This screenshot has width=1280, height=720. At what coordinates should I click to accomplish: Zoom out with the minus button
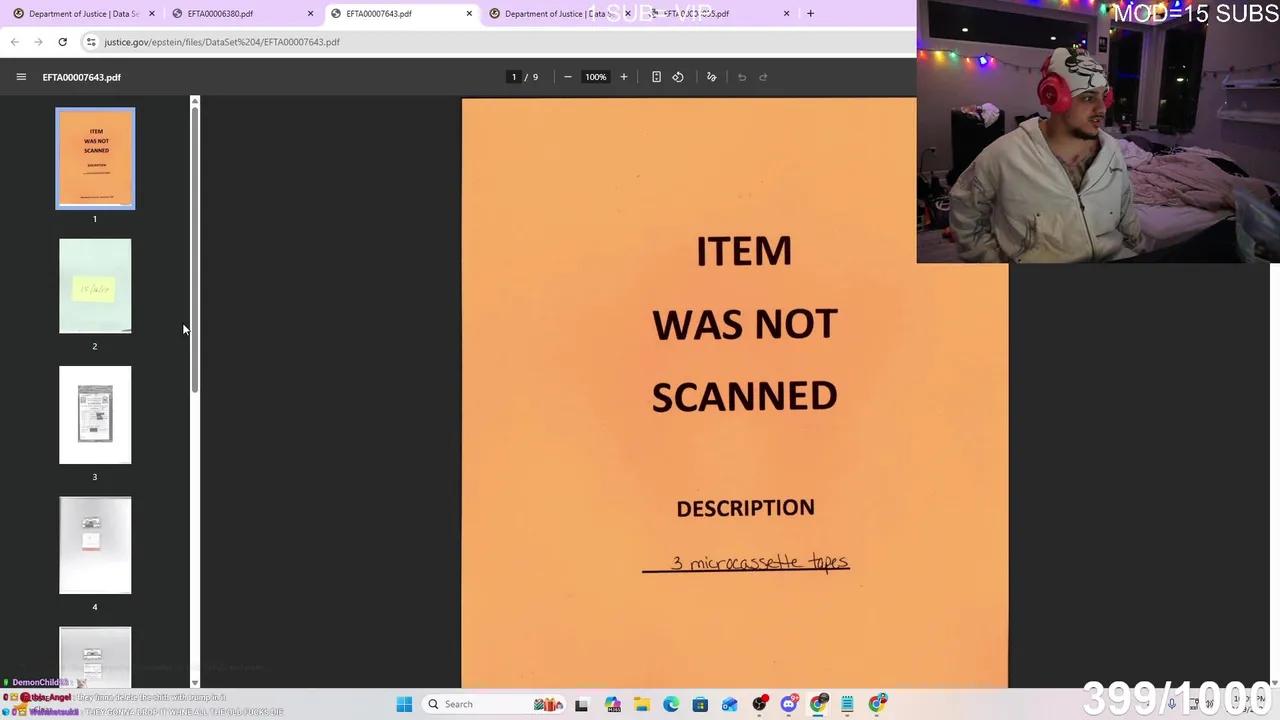click(568, 77)
